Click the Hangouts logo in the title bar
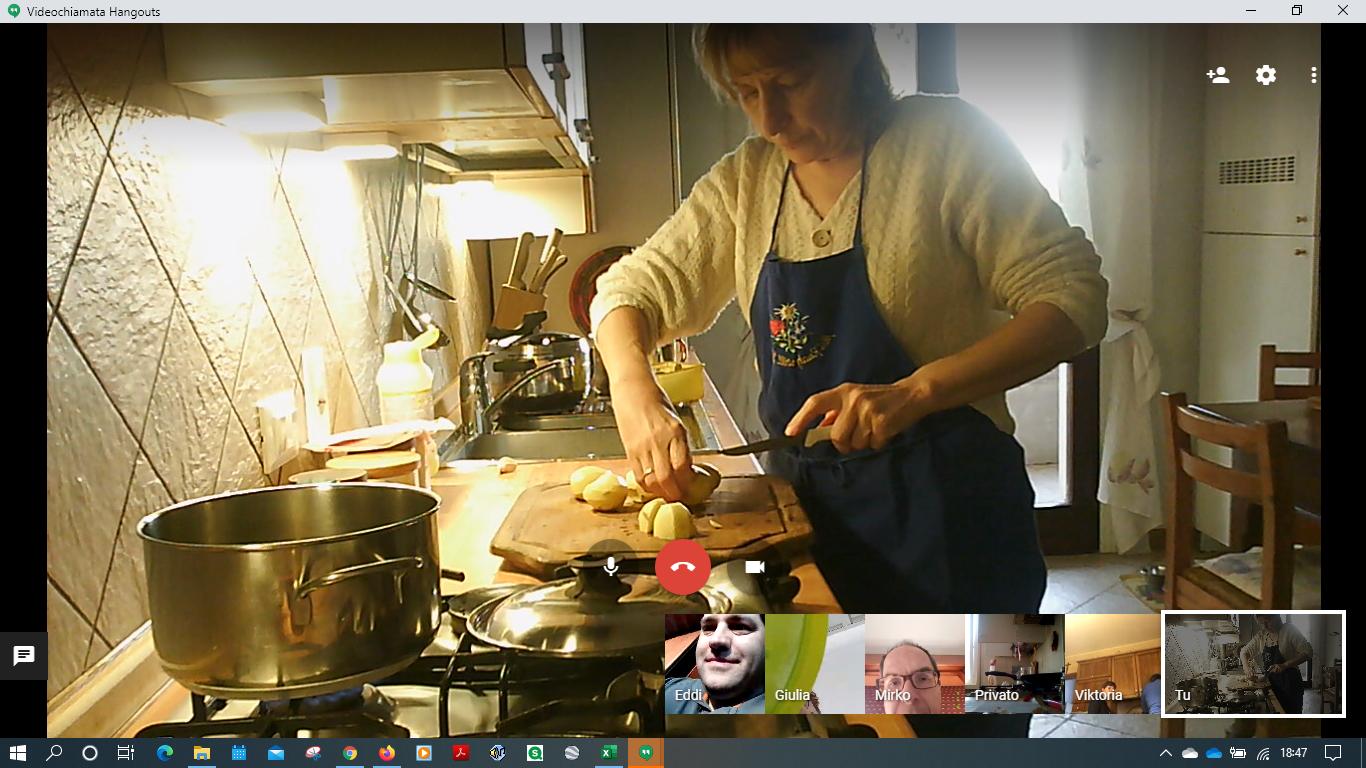Screen dimensions: 1366x768 pyautogui.click(x=14, y=11)
